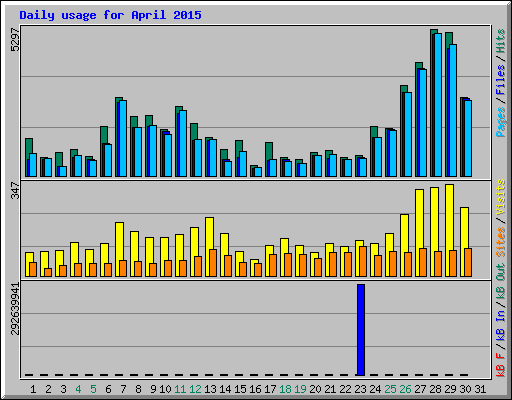Click day label 11 on the x-axis
The height and width of the screenshot is (400, 512).
[180, 389]
